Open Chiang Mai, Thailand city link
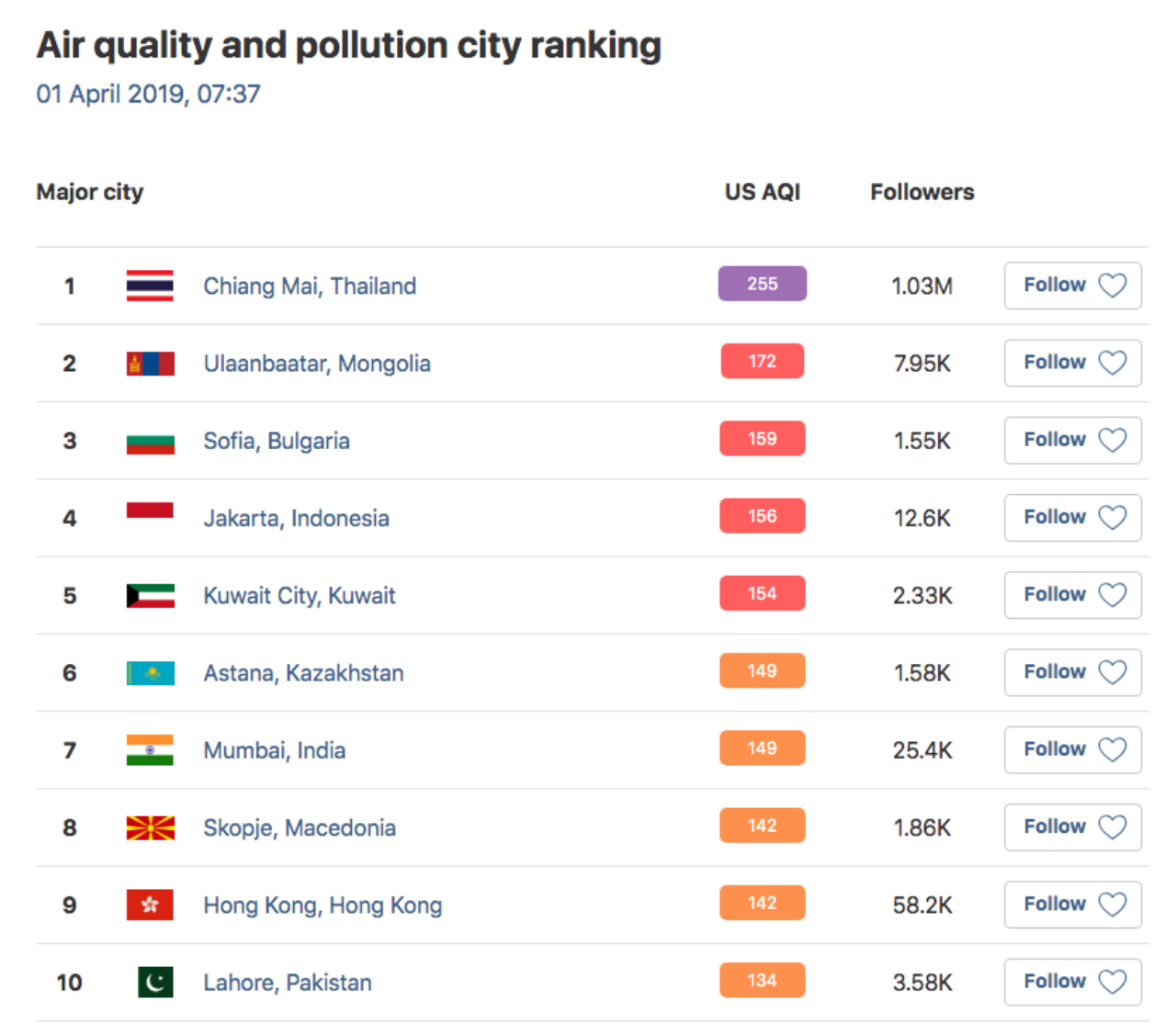The image size is (1176, 1023). tap(310, 287)
